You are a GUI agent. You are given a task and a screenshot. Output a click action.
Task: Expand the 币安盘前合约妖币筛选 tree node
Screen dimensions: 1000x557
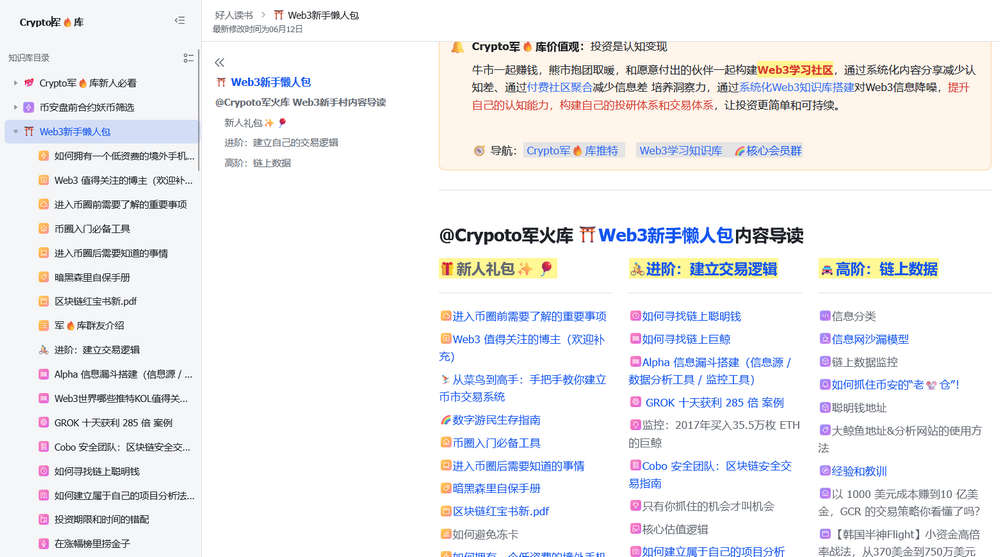(15, 107)
